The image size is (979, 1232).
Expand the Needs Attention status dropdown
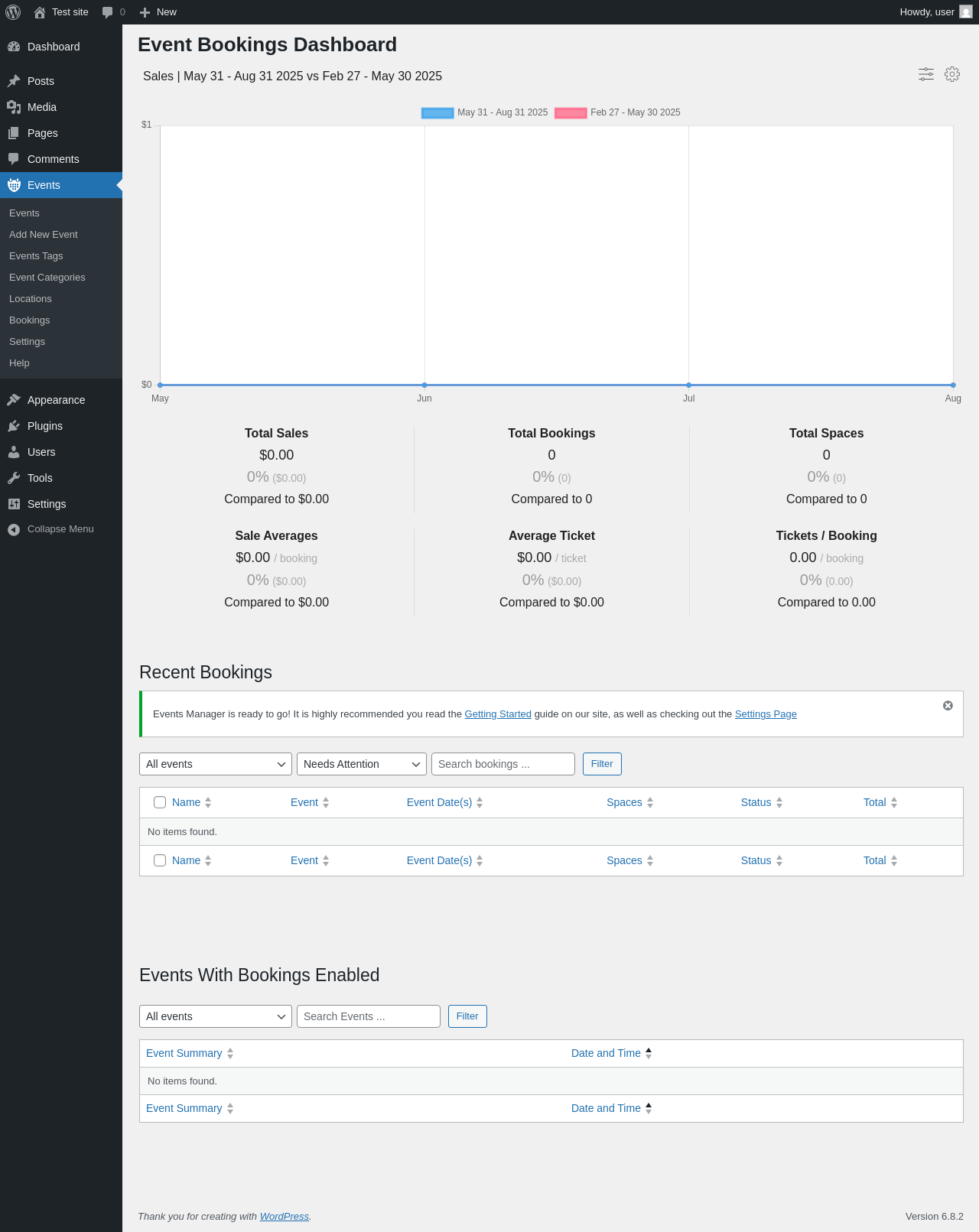tap(361, 764)
